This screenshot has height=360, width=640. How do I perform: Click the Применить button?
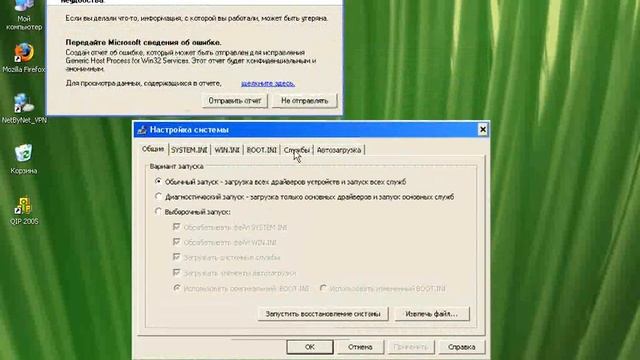click(x=411, y=347)
